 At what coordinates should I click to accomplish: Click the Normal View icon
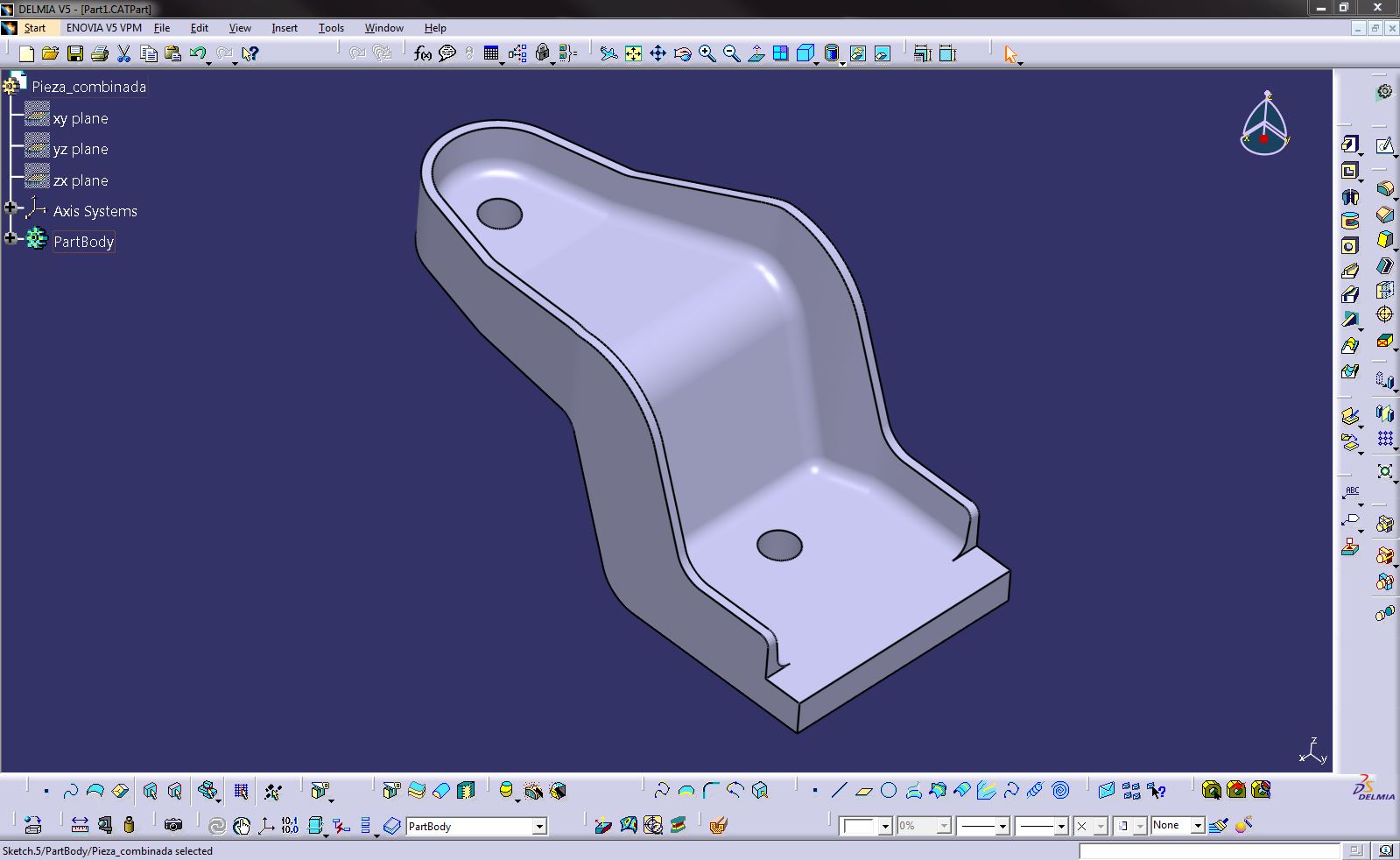point(756,53)
